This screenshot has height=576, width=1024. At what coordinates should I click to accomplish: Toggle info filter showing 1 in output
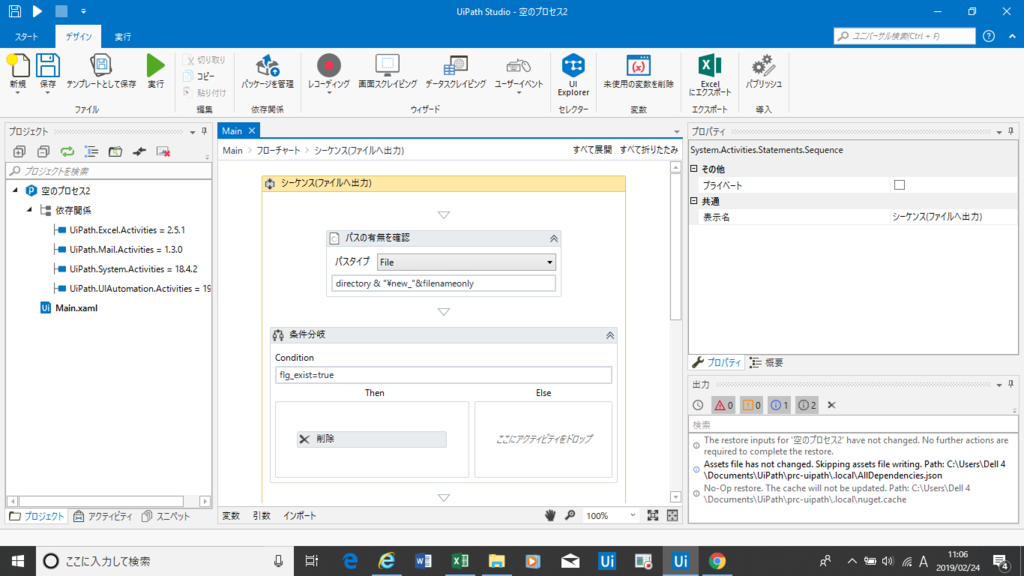[x=779, y=406]
